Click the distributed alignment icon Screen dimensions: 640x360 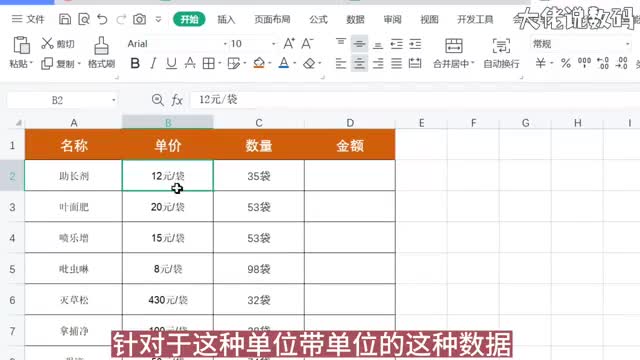coord(415,63)
